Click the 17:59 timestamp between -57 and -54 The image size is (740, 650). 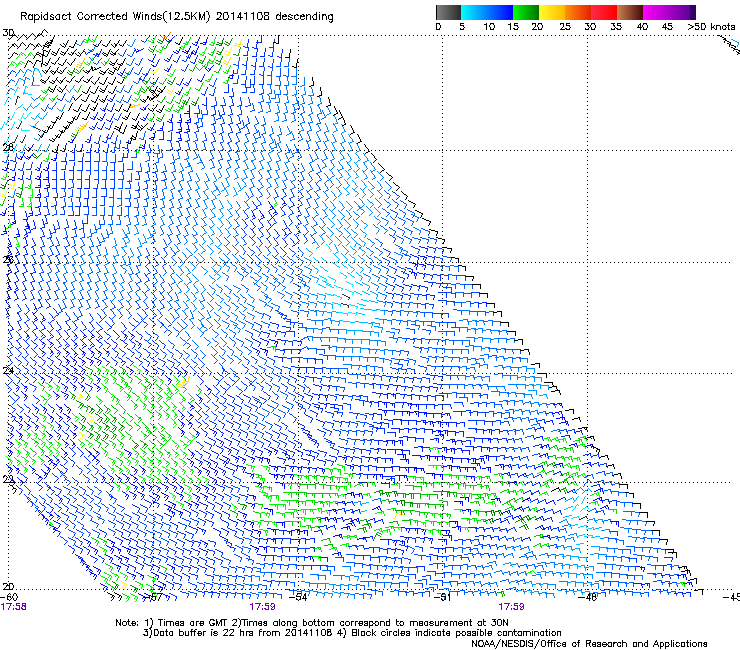pos(262,607)
